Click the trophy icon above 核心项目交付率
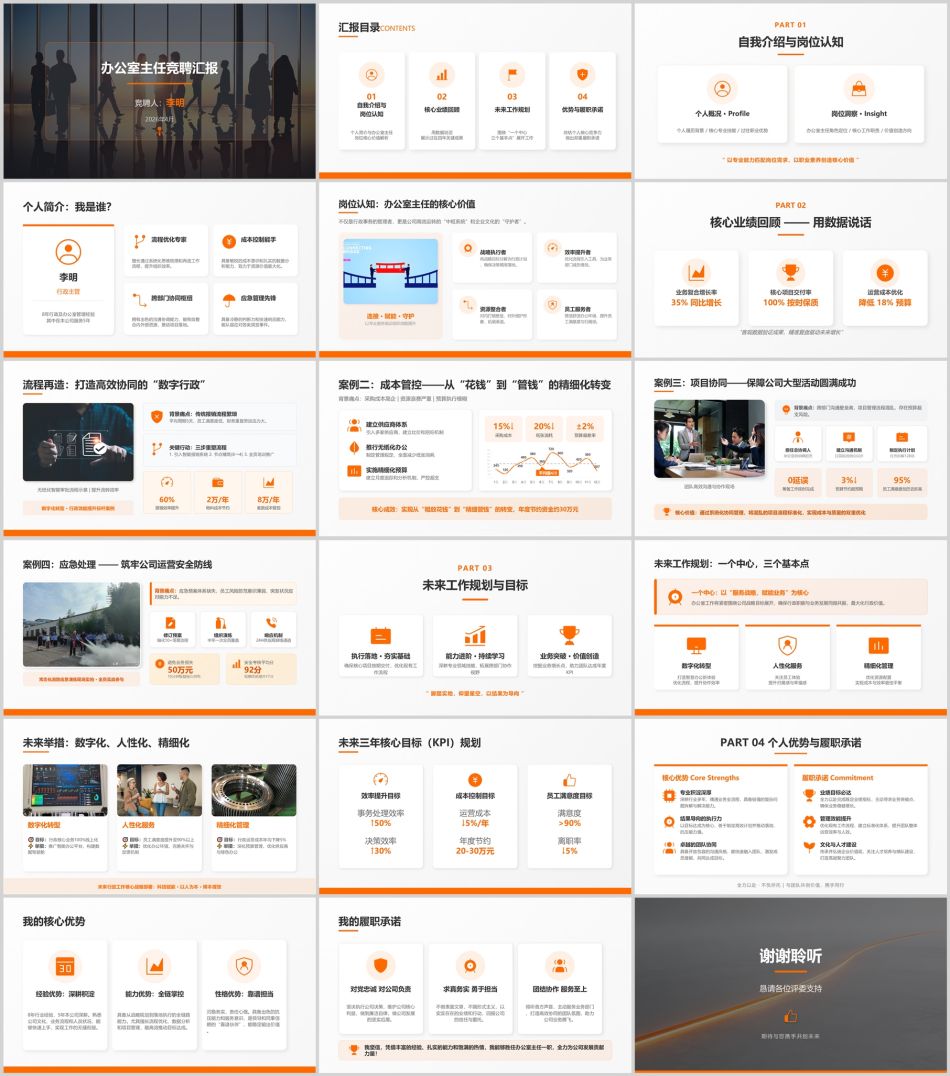The height and width of the screenshot is (1076, 950). [x=790, y=272]
